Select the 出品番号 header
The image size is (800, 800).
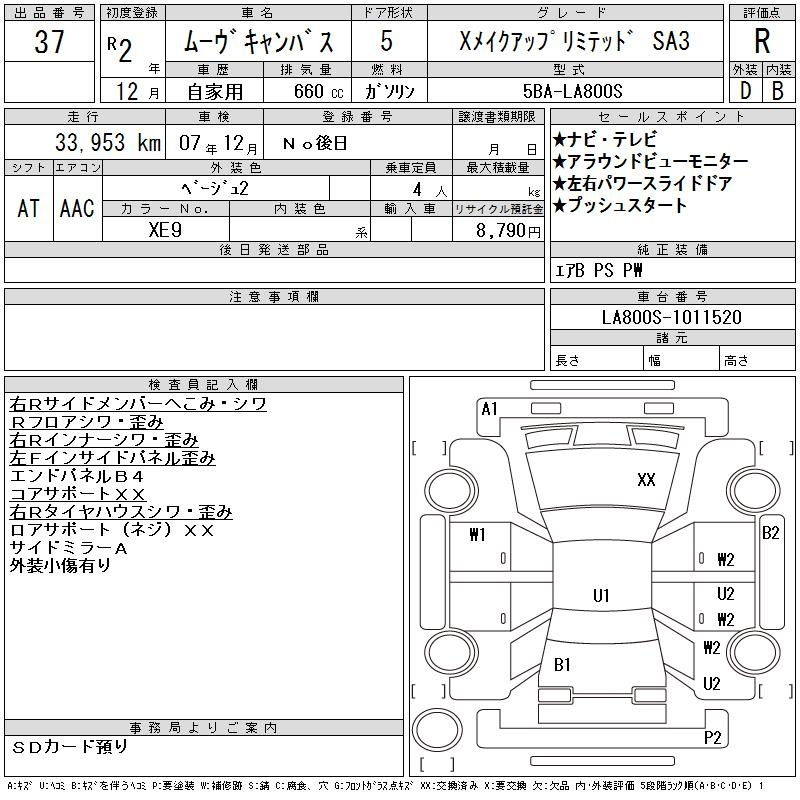point(49,13)
